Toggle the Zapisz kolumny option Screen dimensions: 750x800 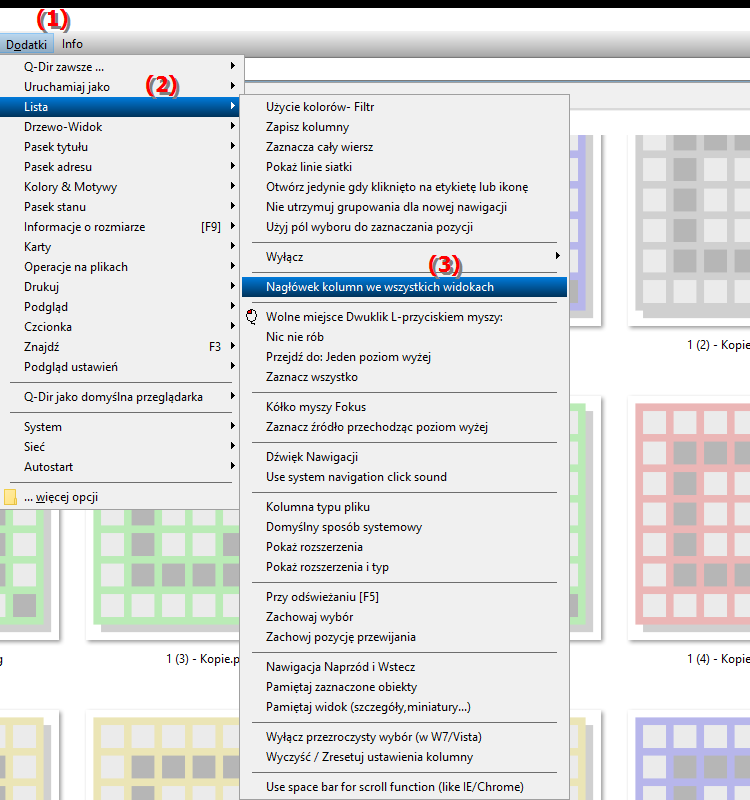404,127
